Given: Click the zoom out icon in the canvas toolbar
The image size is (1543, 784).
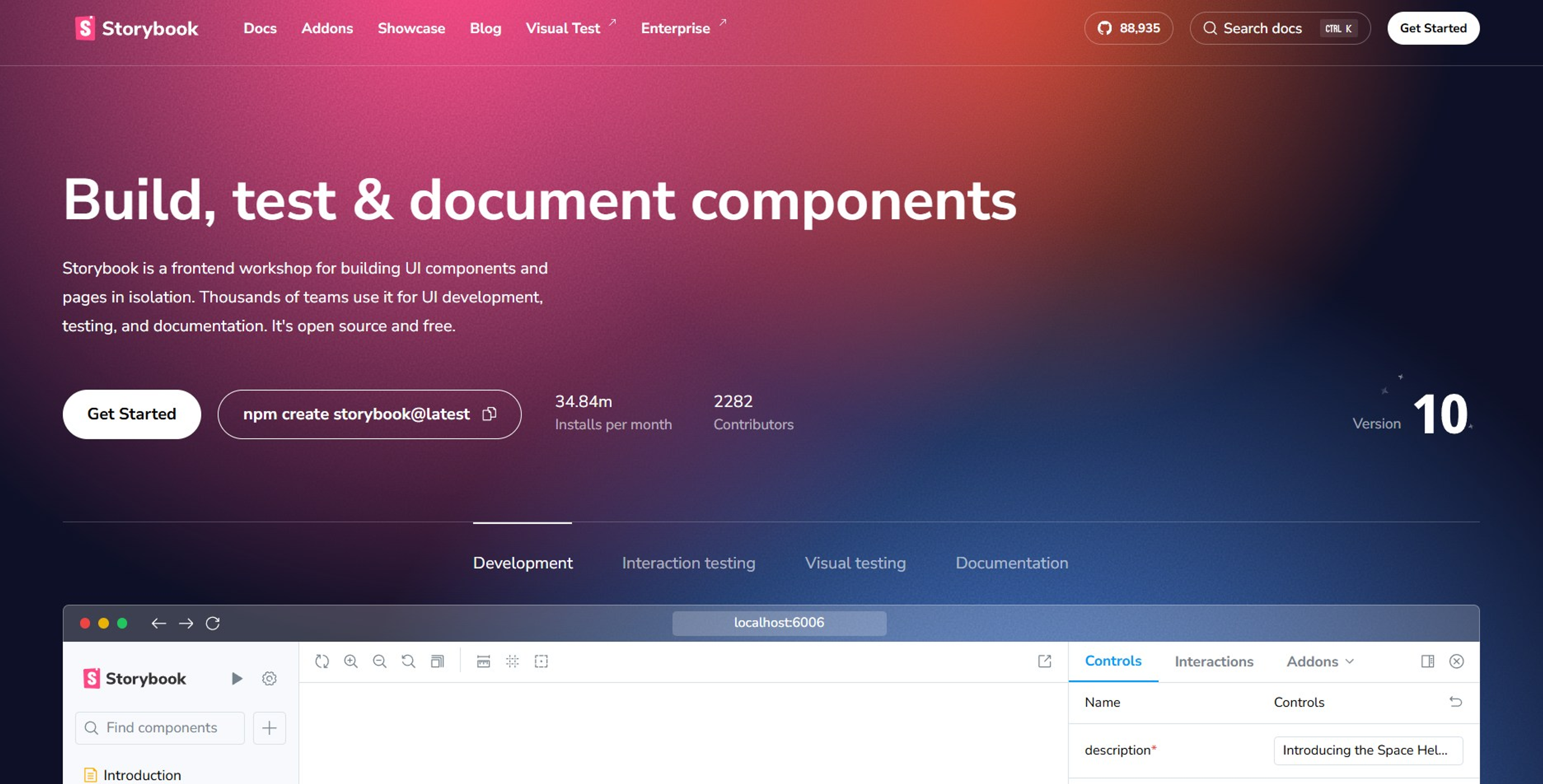Looking at the screenshot, I should coord(379,661).
